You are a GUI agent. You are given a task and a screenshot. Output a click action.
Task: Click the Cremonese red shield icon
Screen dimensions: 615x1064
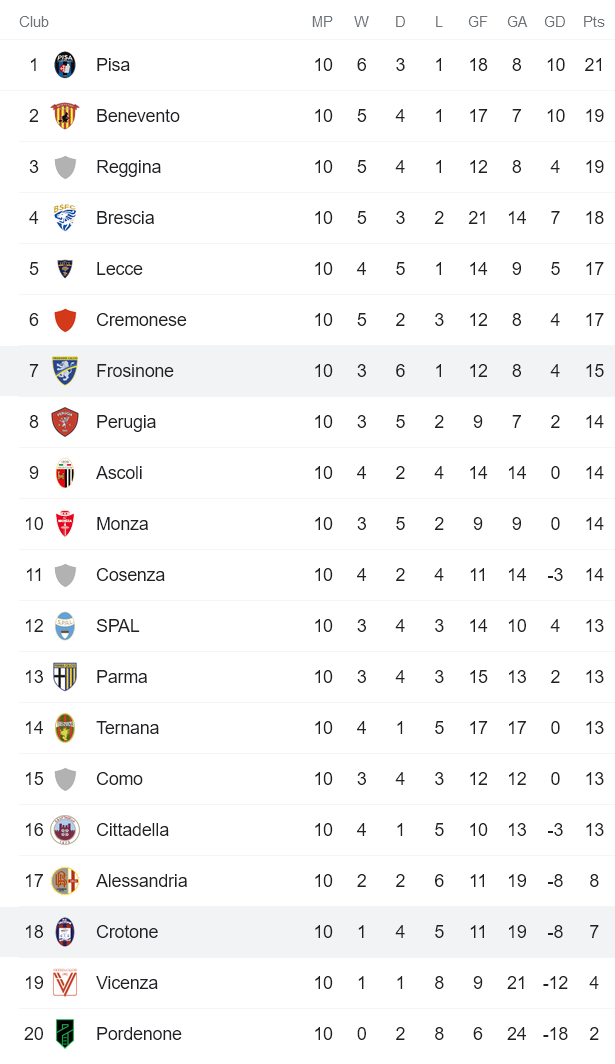click(65, 320)
